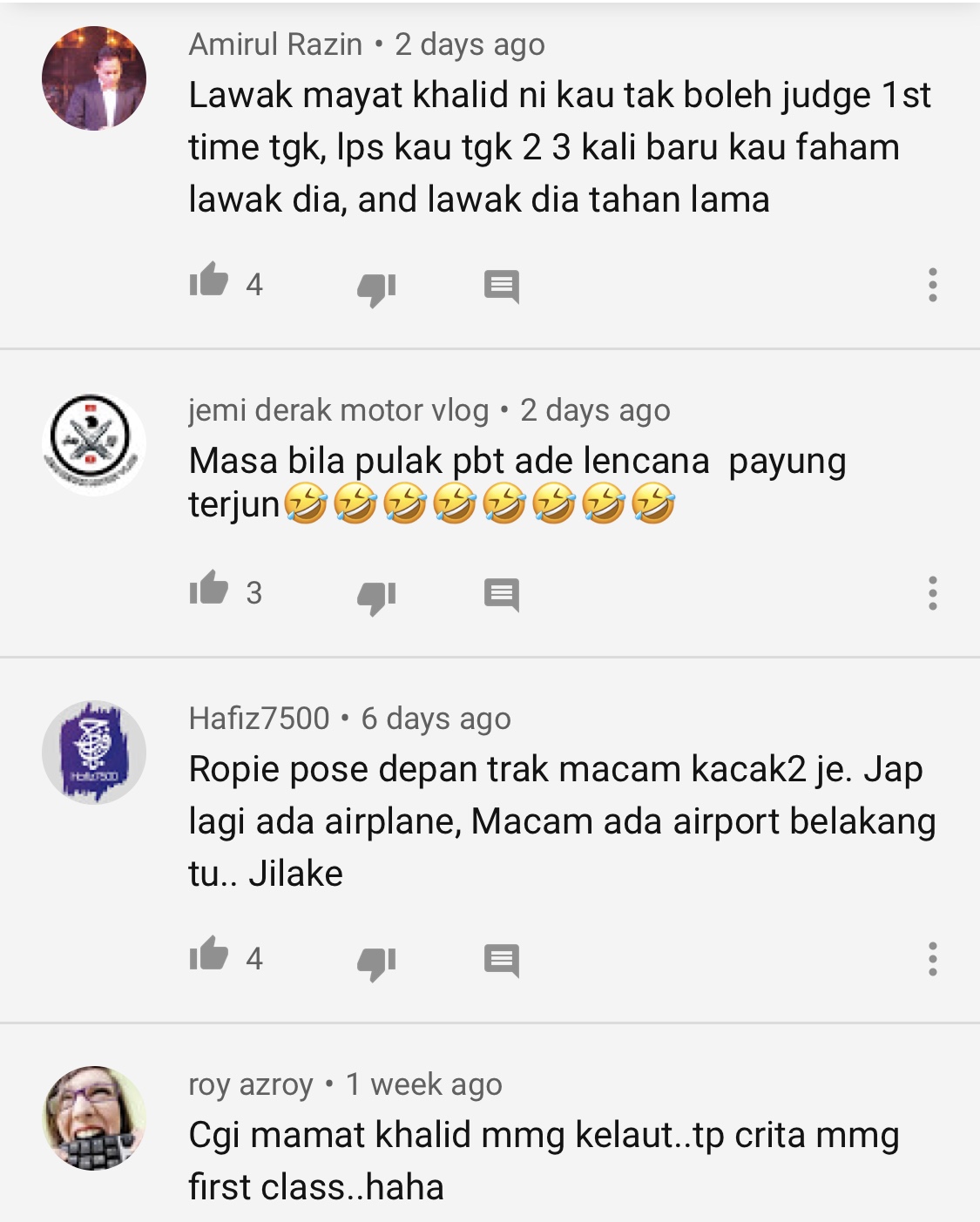Visit Amirul Razin's channel name link
Image resolution: width=980 pixels, height=1222 pixels.
pyautogui.click(x=275, y=44)
